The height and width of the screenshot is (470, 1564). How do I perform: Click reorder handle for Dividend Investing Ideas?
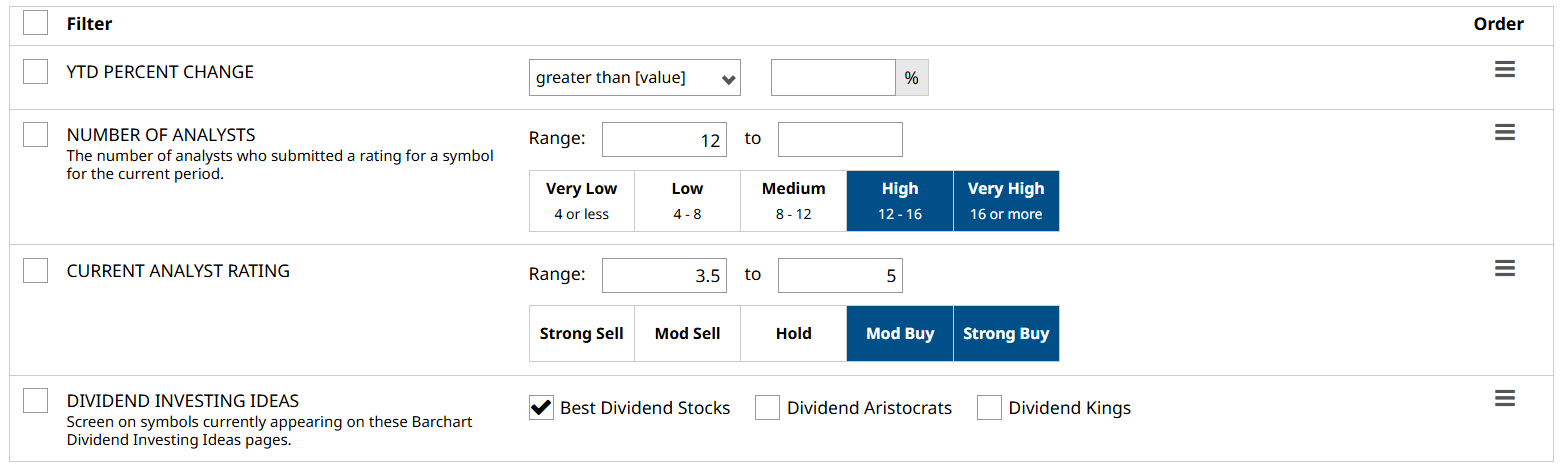pyautogui.click(x=1504, y=398)
